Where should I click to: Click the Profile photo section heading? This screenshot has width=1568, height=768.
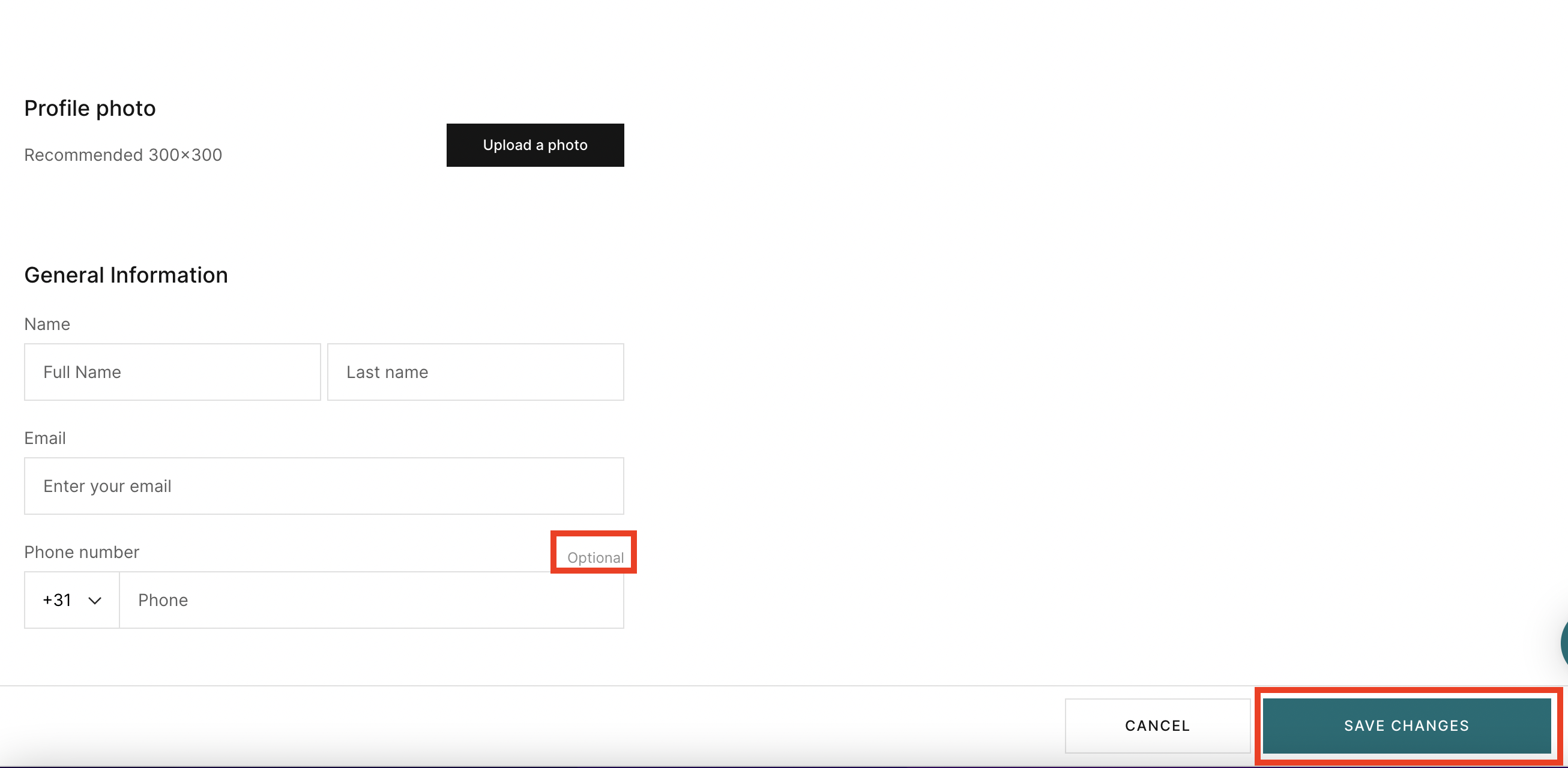click(x=89, y=108)
